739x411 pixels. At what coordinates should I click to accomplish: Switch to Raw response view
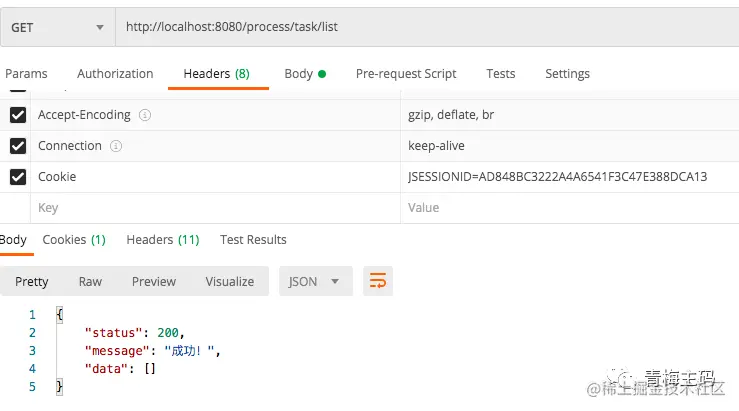(x=90, y=281)
